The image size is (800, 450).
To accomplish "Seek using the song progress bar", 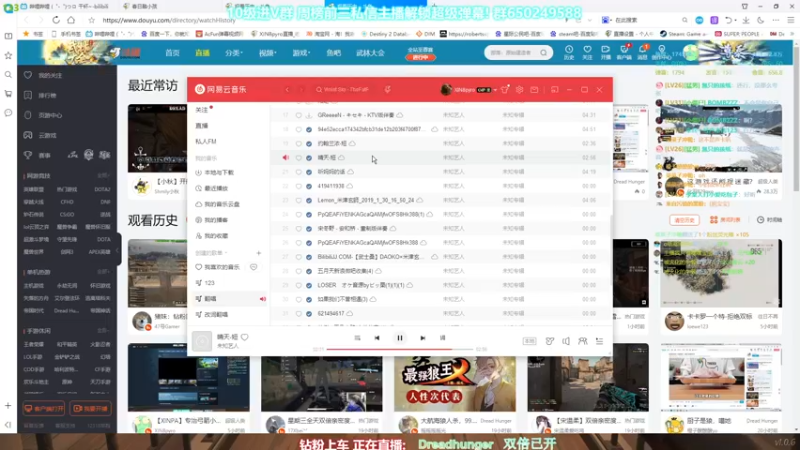I will (399, 349).
